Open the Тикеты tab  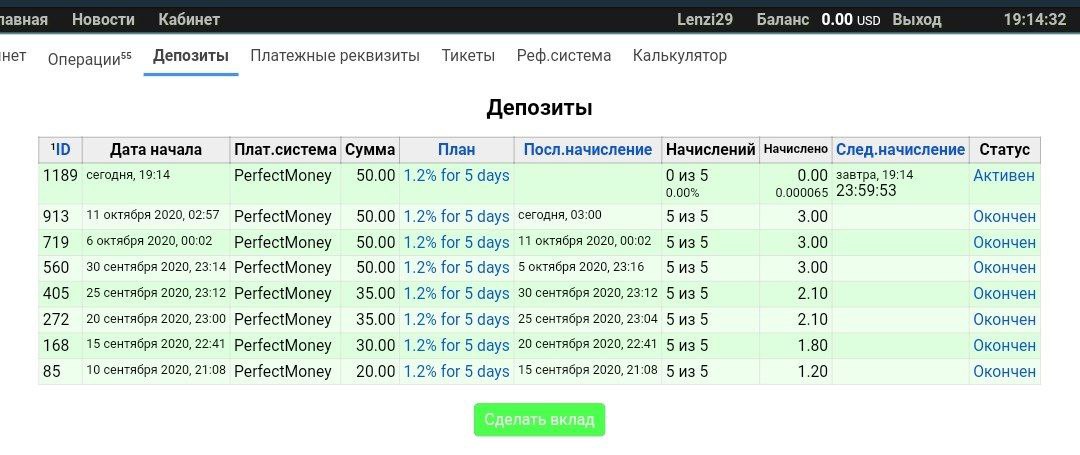point(468,56)
